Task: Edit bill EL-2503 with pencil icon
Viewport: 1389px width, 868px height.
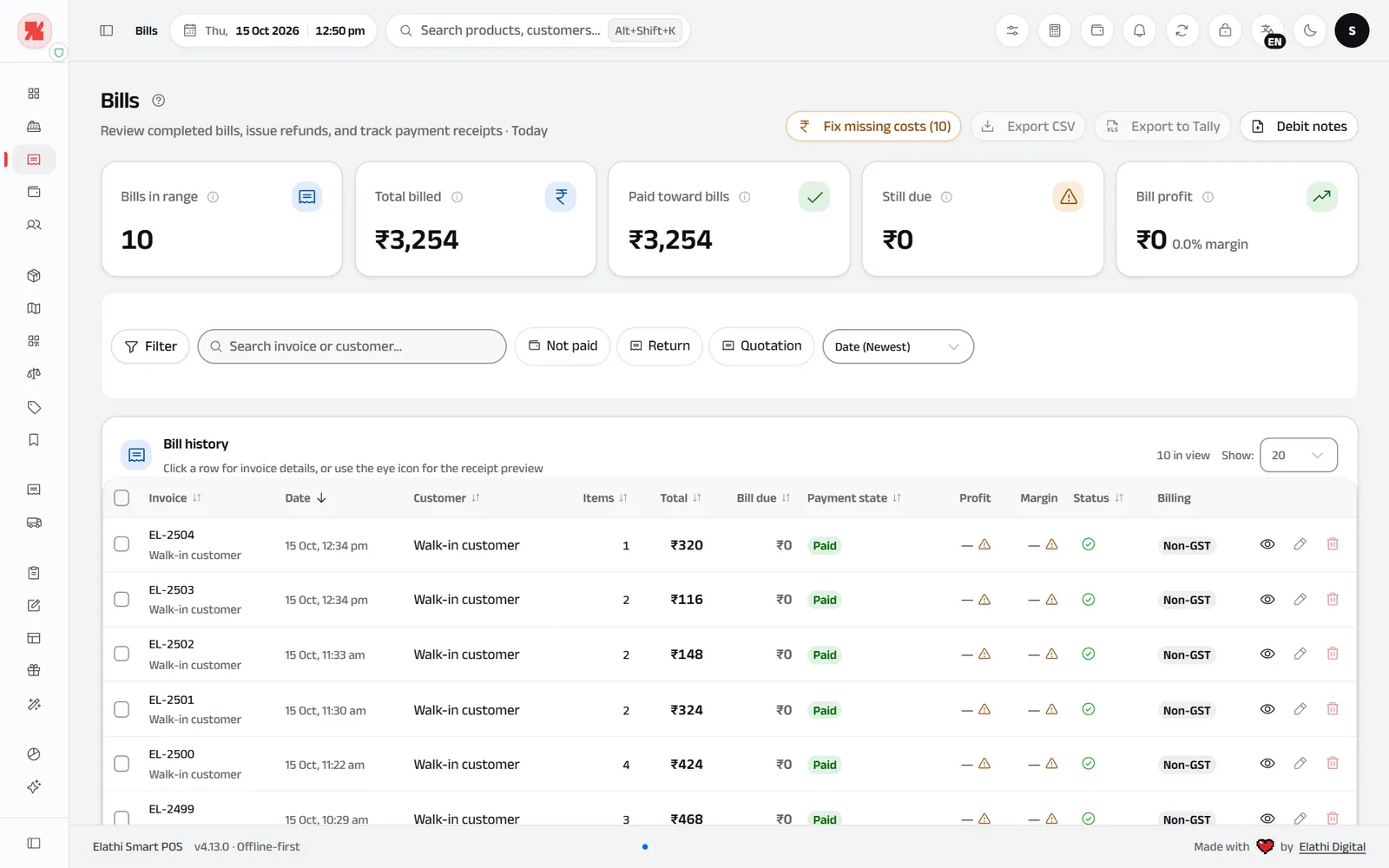Action: [1300, 599]
